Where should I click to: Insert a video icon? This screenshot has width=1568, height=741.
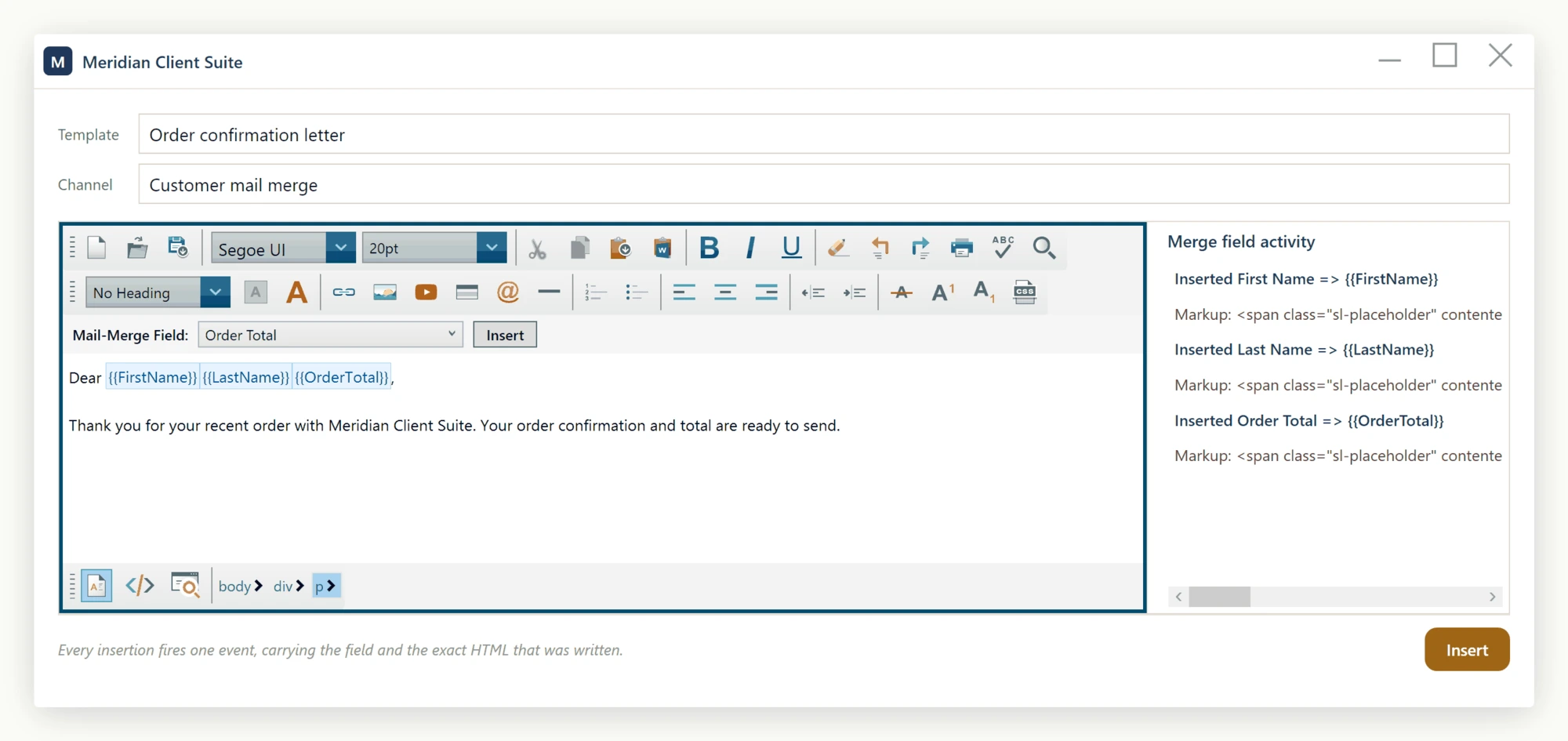pyautogui.click(x=426, y=292)
